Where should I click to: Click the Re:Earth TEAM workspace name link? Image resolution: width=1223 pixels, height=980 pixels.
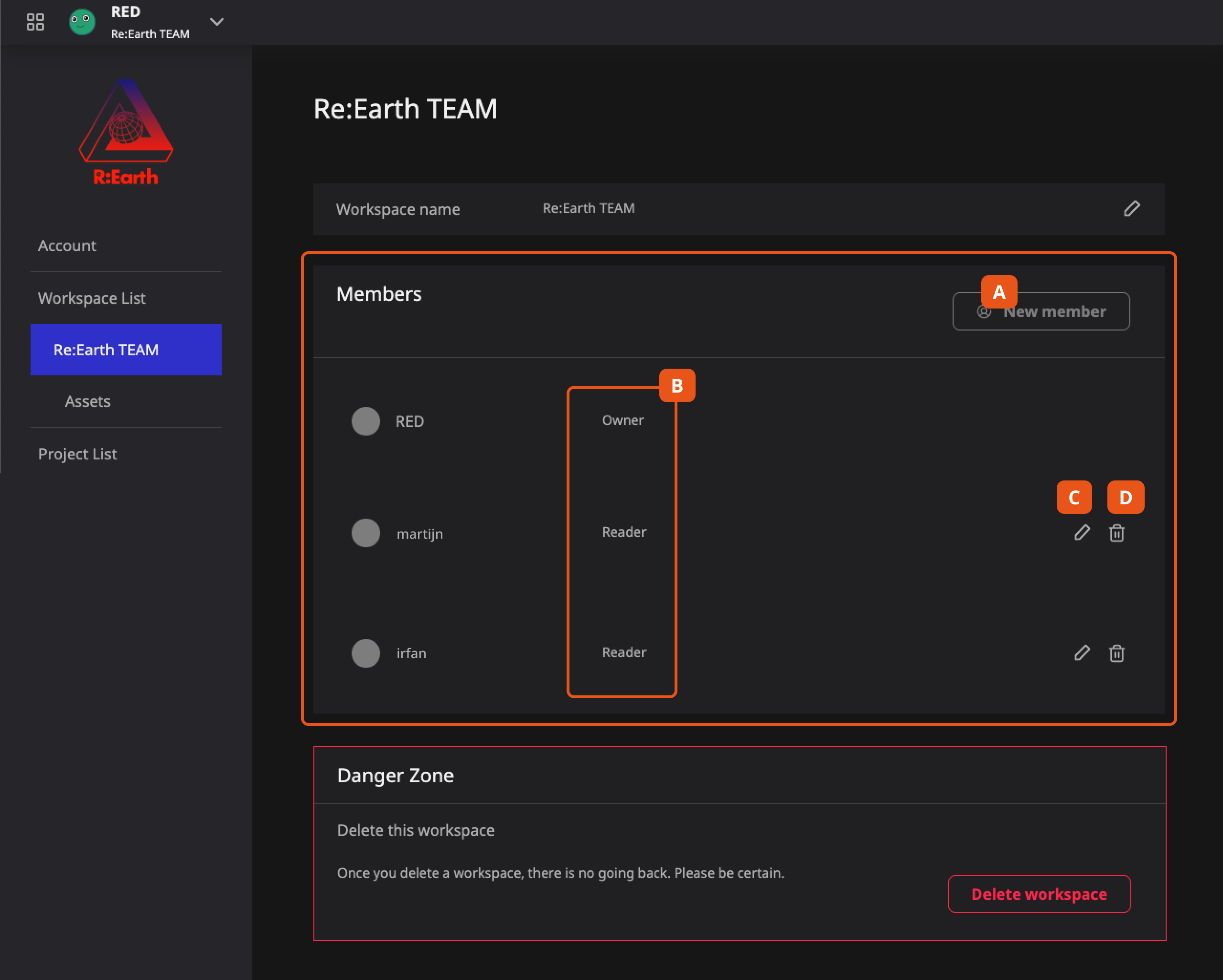point(106,349)
